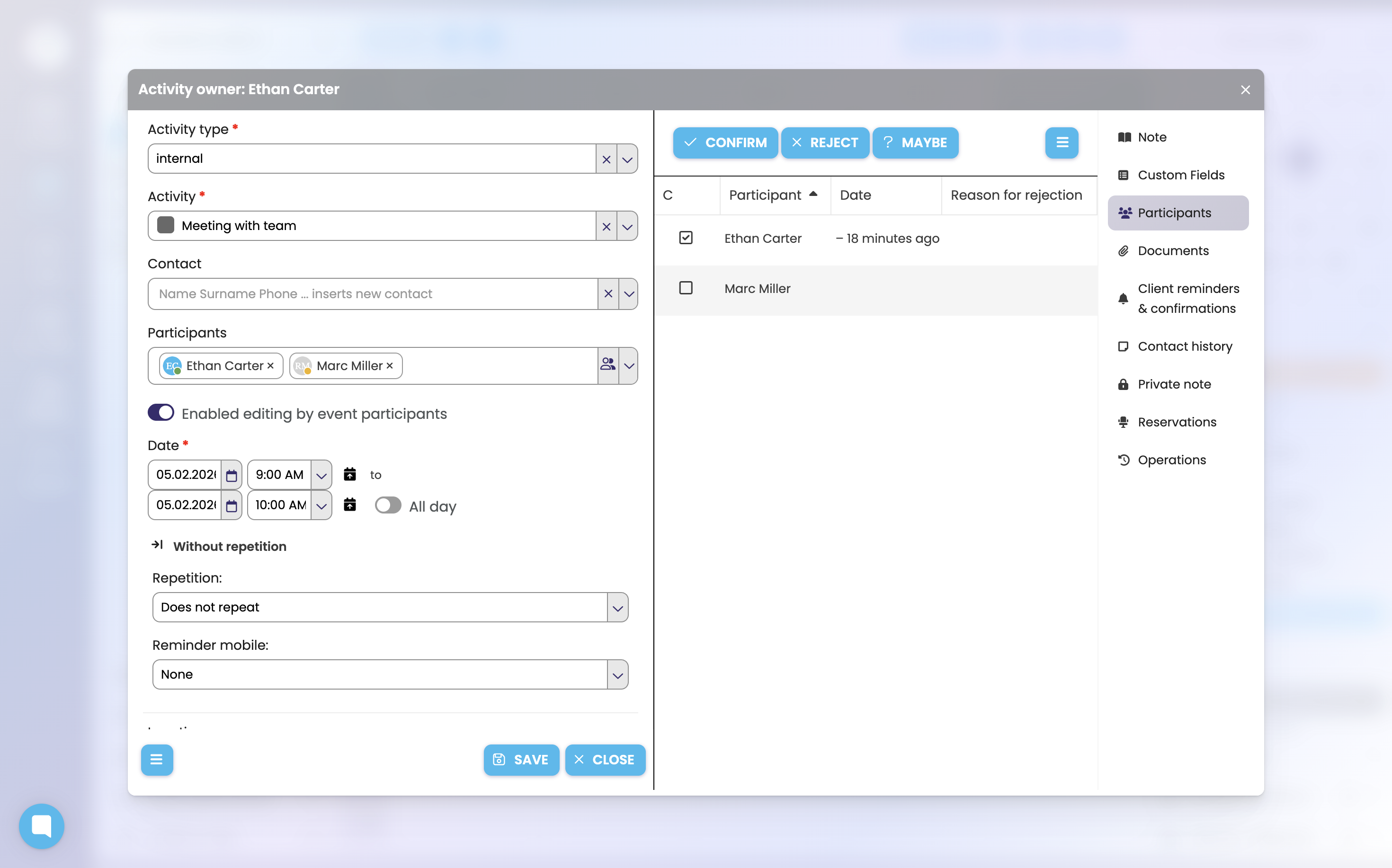This screenshot has height=868, width=1392.
Task: Expand the 9:00 AM time dropdown
Action: click(321, 475)
